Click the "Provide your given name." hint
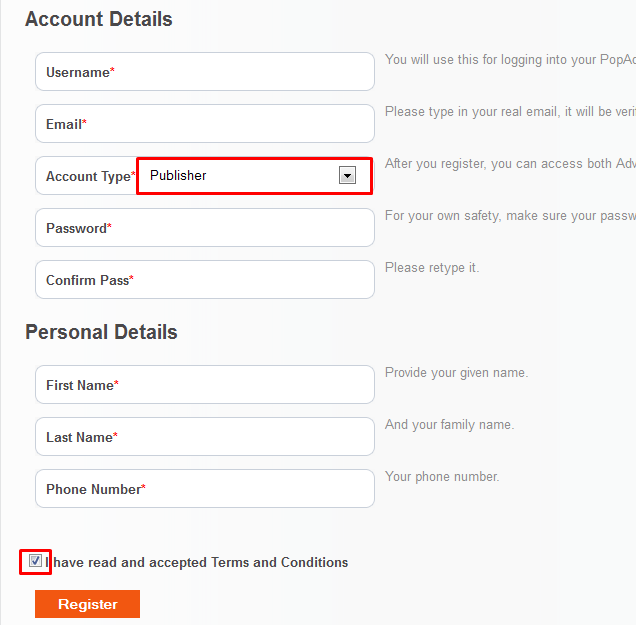 456,372
